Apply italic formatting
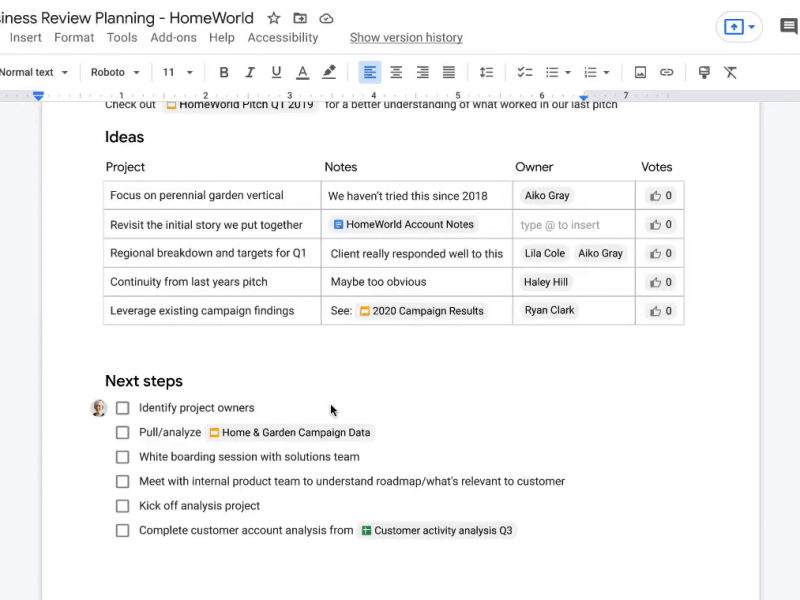 tap(250, 72)
